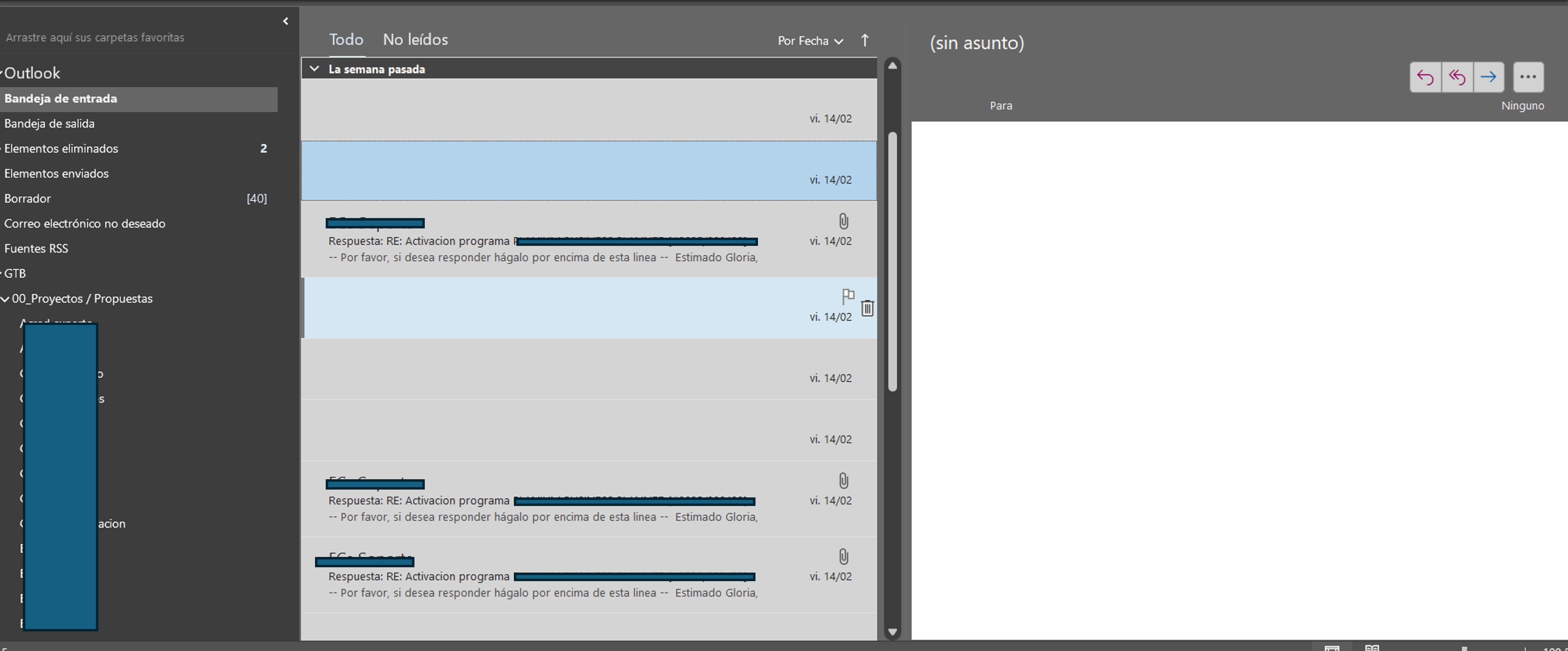Select the Outlook account root

tap(32, 73)
